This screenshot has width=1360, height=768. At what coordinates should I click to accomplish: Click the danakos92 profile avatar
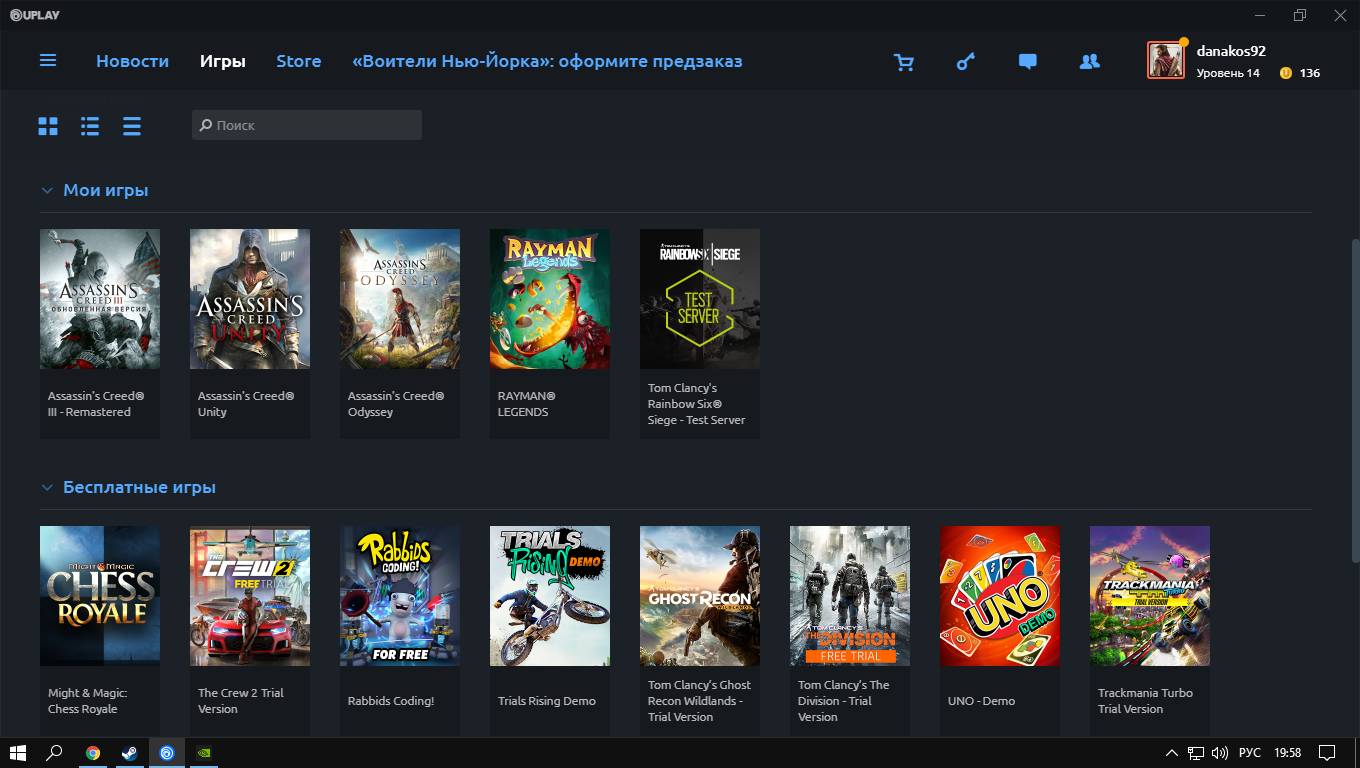1166,60
